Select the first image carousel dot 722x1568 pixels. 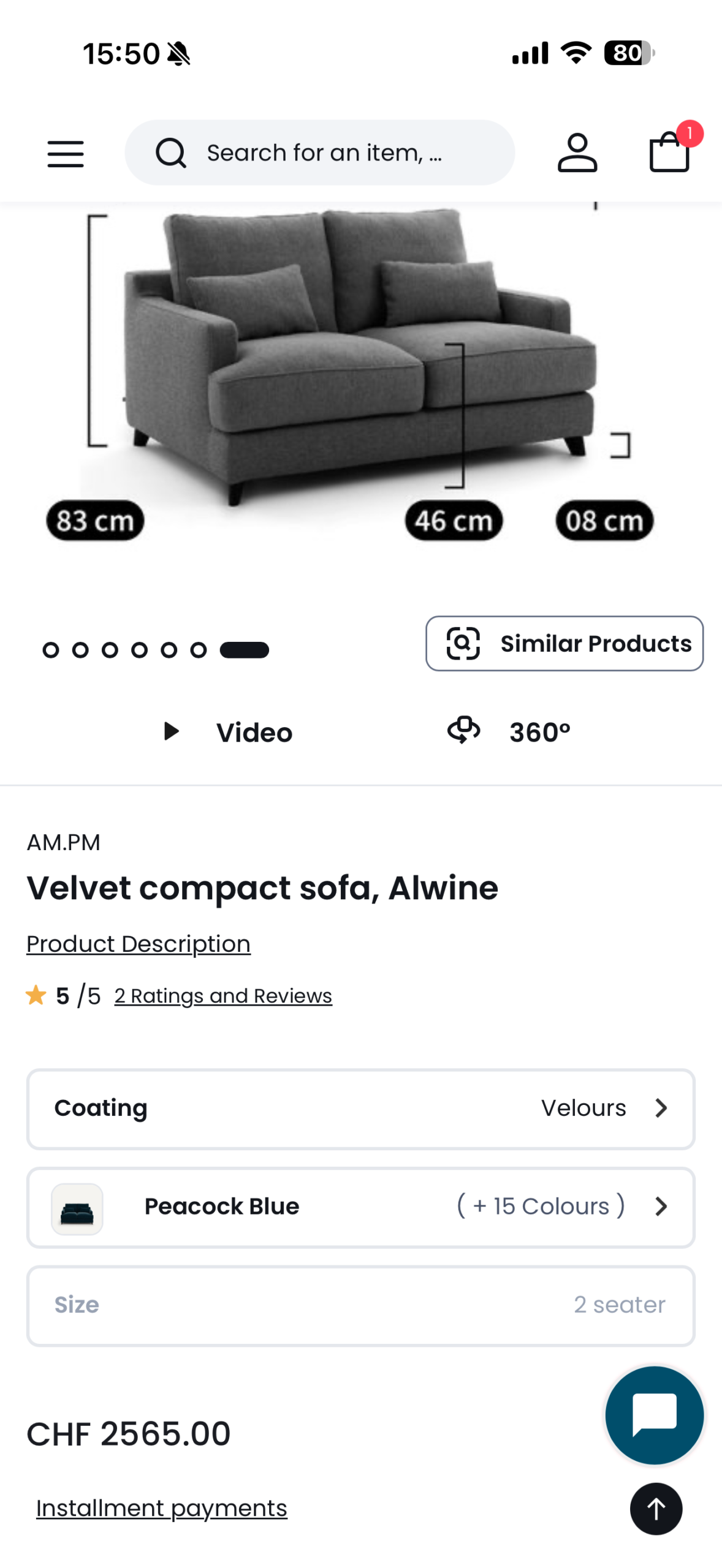tap(51, 650)
